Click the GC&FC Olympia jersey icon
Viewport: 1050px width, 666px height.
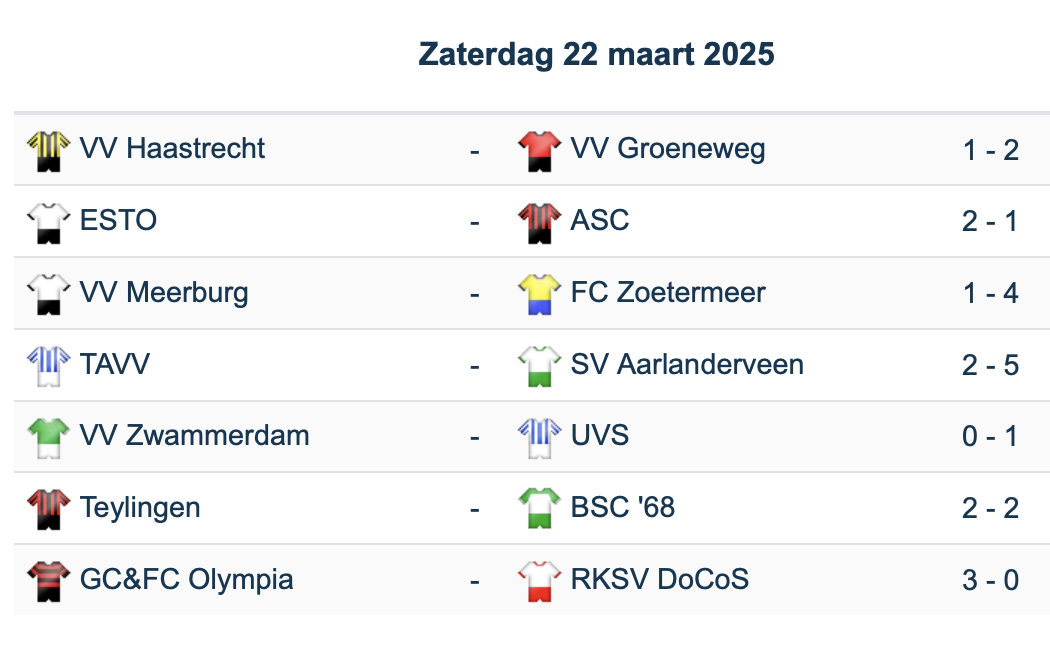tap(47, 581)
